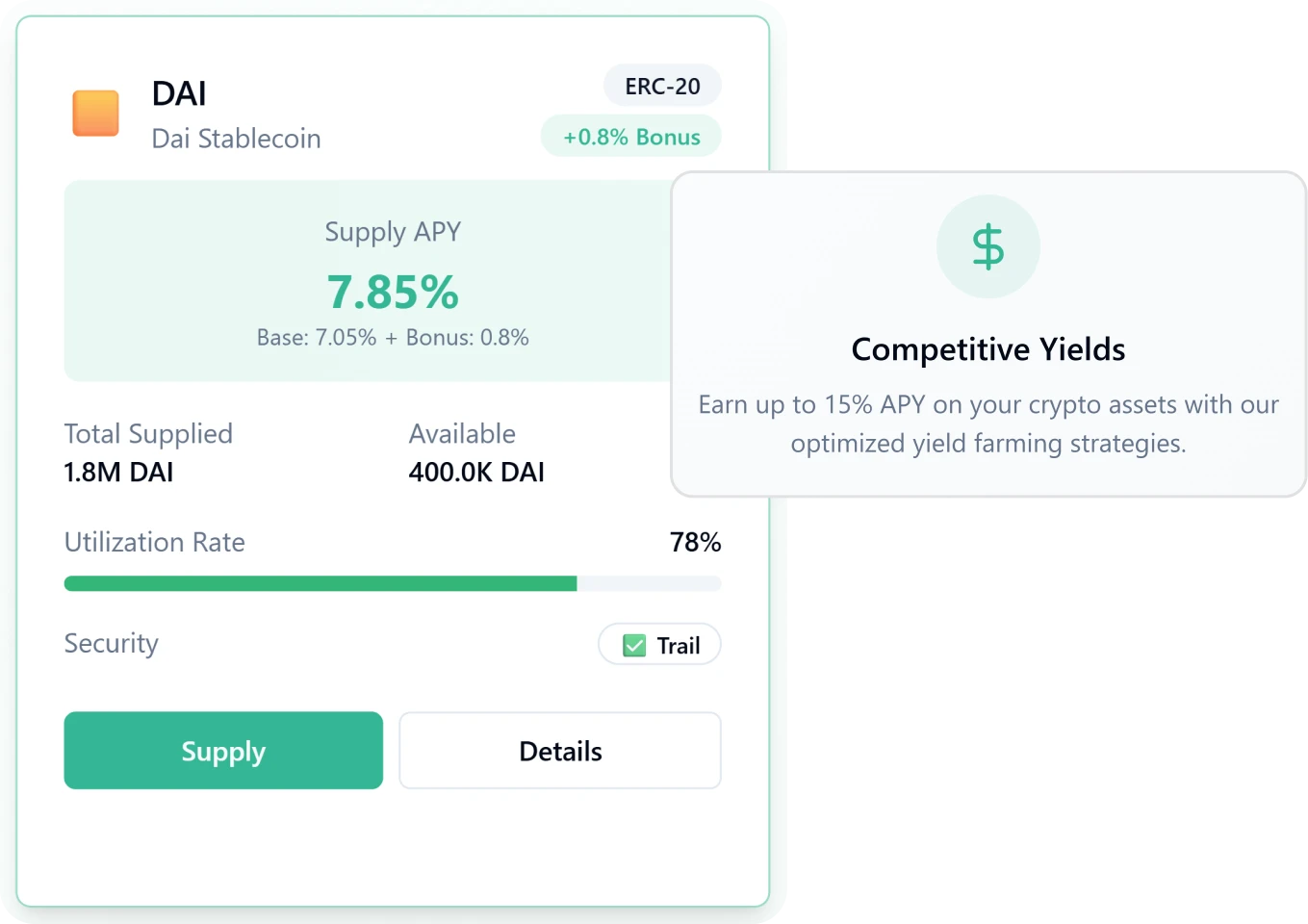This screenshot has height=924, width=1308.
Task: Expand the Base and Bonus rate breakdown
Action: coord(393,338)
